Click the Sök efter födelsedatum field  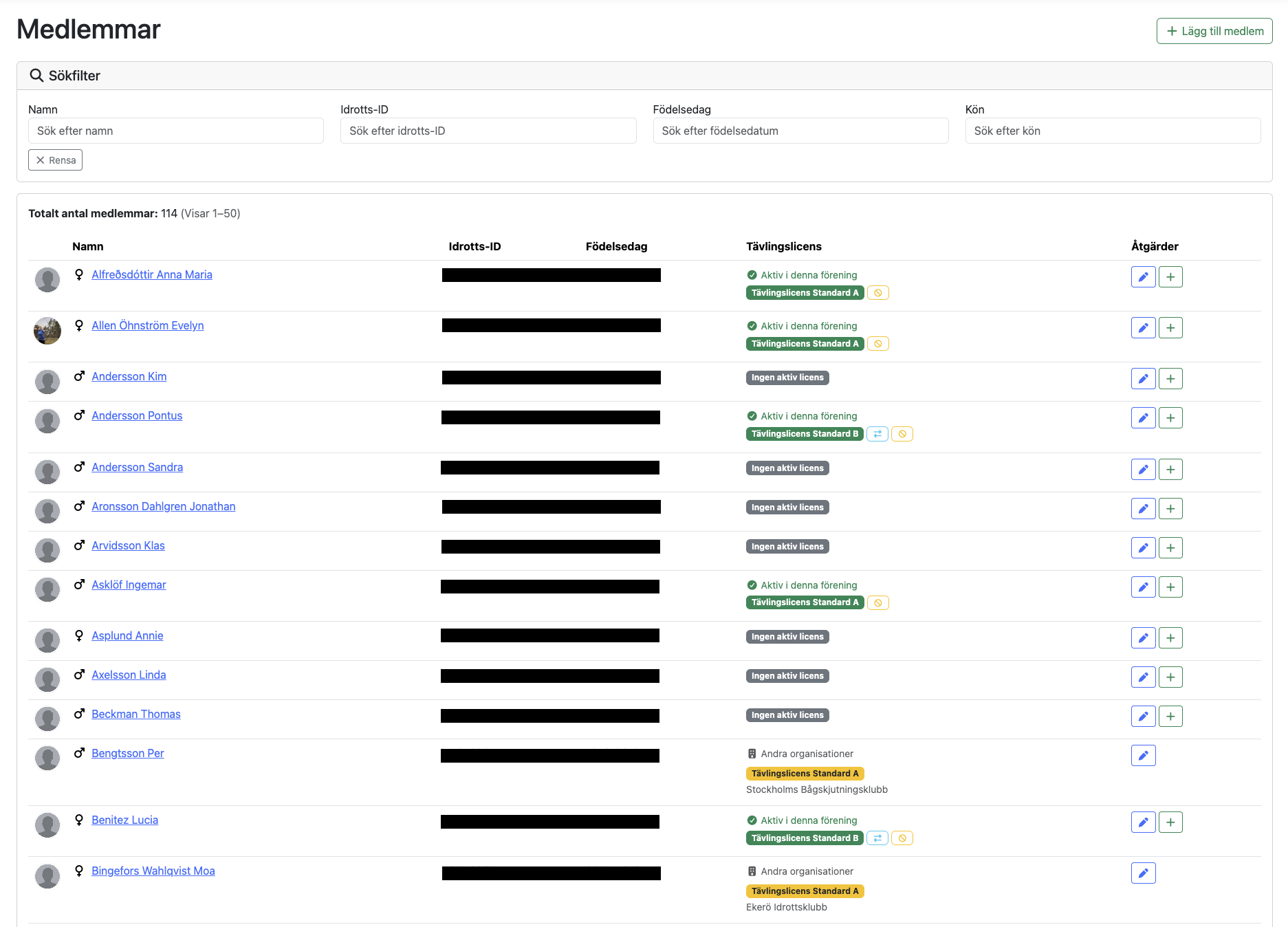(x=800, y=131)
